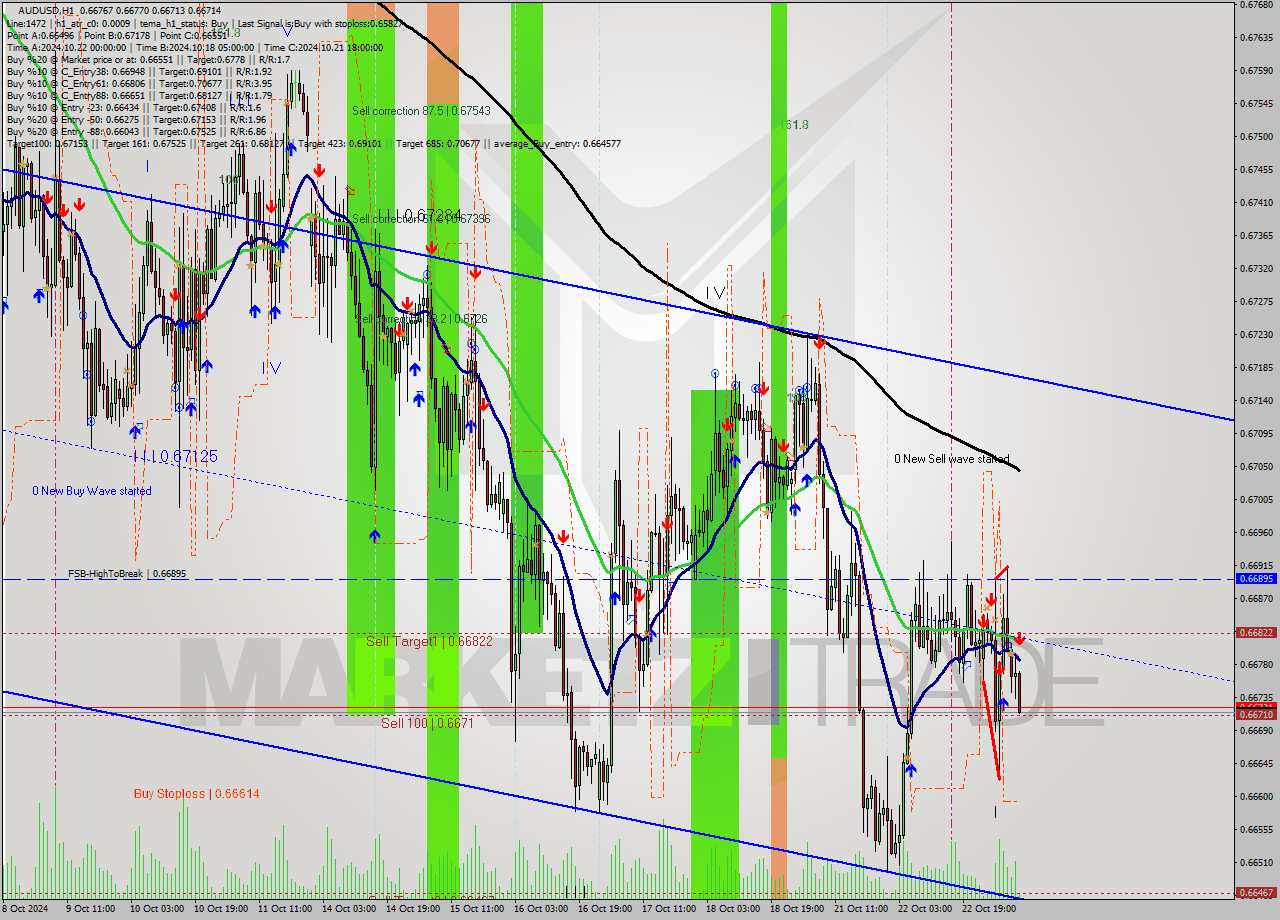Click the AUDUSD,H1 symbol title
The width and height of the screenshot is (1280, 920).
(121, 10)
